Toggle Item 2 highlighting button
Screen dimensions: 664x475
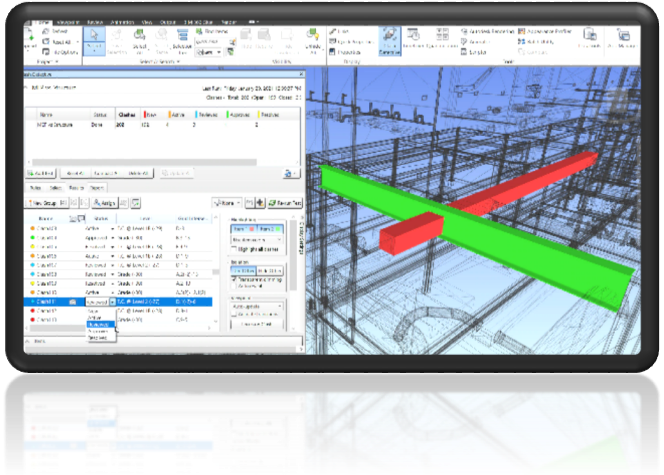pyautogui.click(x=270, y=229)
